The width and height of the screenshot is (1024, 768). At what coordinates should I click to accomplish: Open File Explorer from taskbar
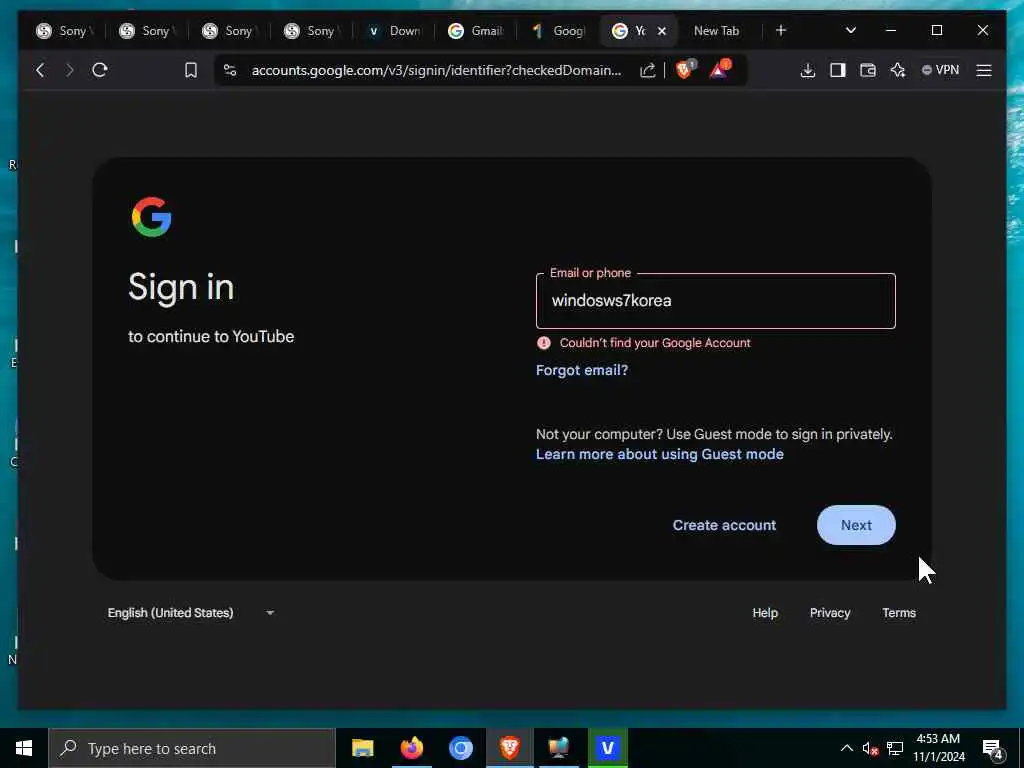pyautogui.click(x=362, y=748)
